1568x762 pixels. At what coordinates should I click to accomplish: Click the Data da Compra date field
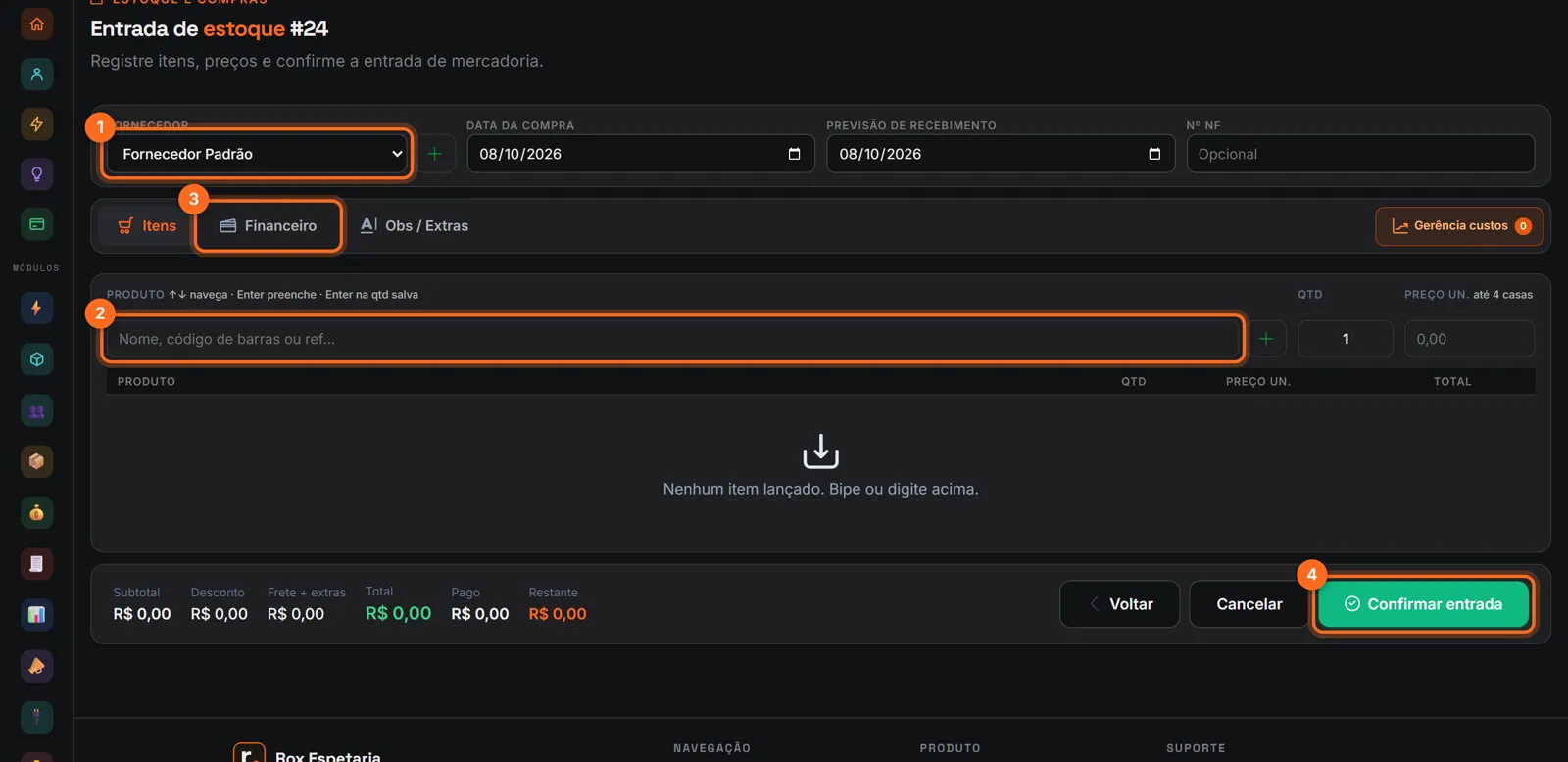pyautogui.click(x=641, y=154)
